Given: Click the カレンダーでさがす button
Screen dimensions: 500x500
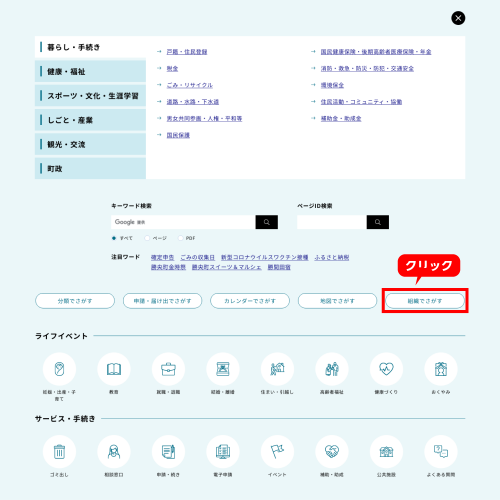Looking at the screenshot, I should point(250,301).
